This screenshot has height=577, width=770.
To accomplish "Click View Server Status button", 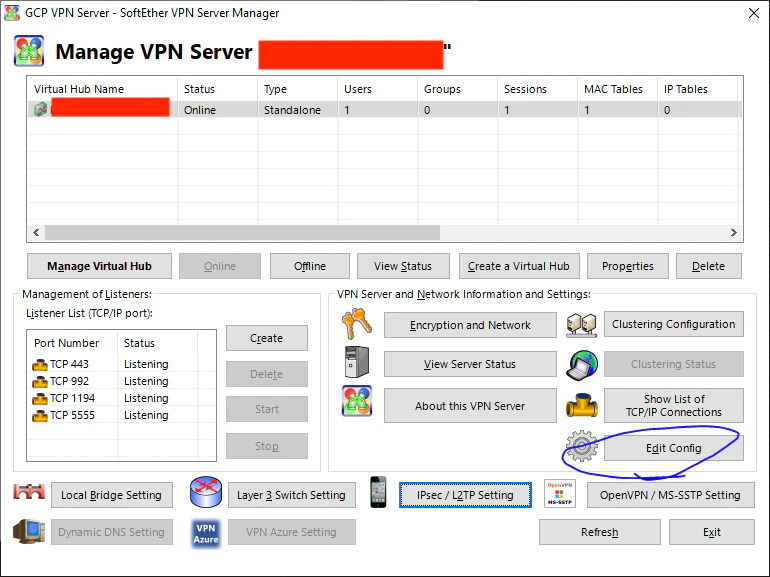I will click(470, 364).
